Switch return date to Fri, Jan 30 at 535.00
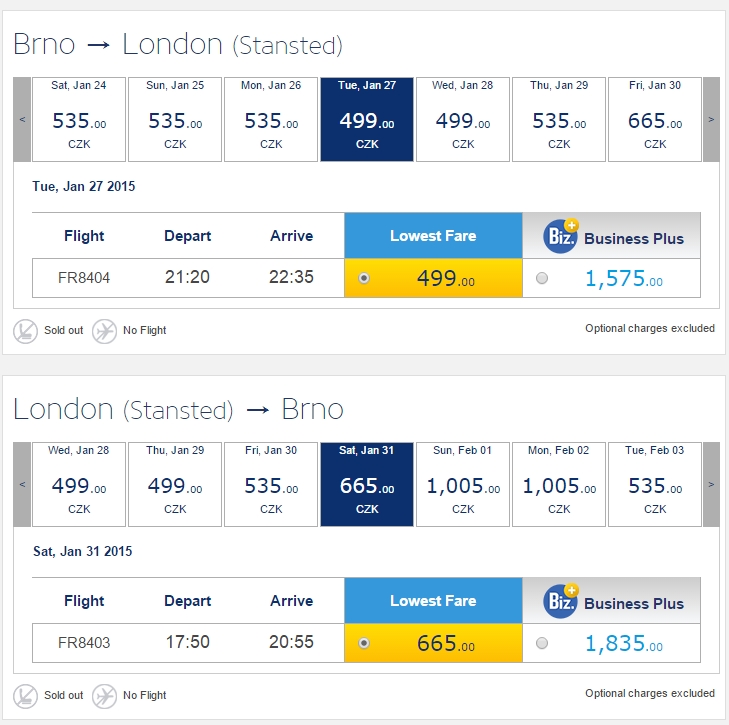 [271, 485]
